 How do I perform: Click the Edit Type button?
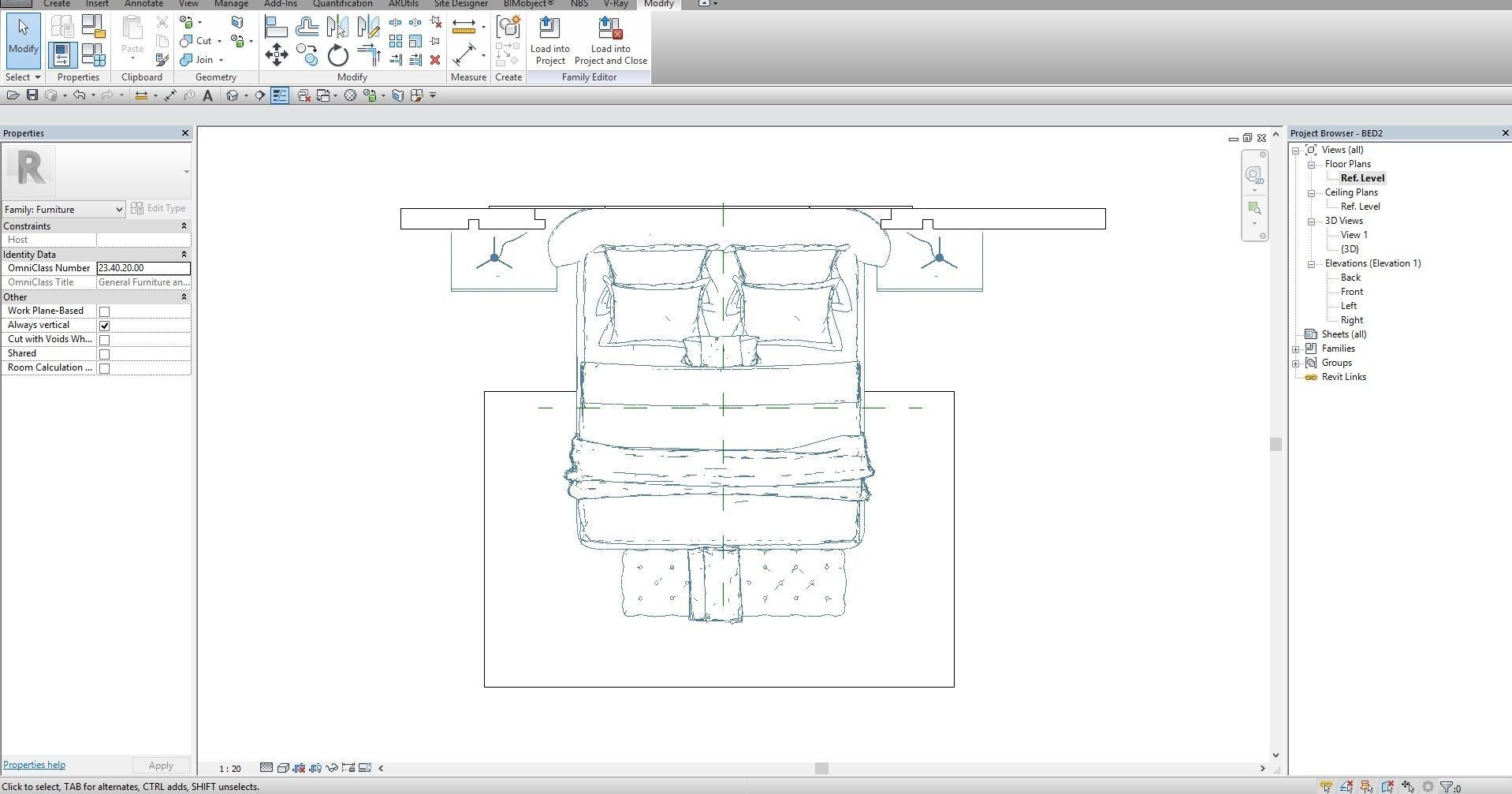159,208
